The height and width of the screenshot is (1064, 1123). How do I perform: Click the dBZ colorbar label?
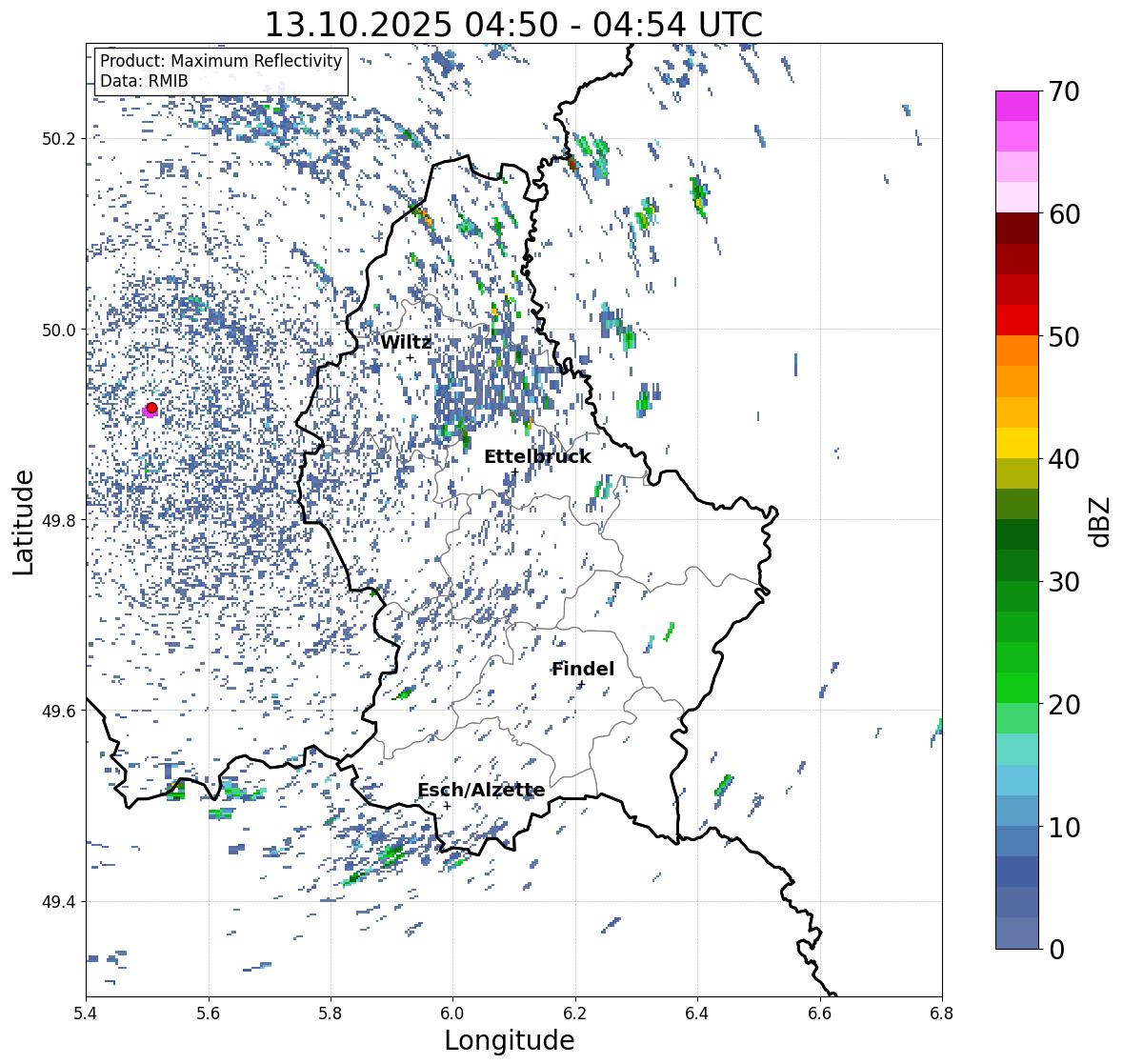pyautogui.click(x=1101, y=521)
